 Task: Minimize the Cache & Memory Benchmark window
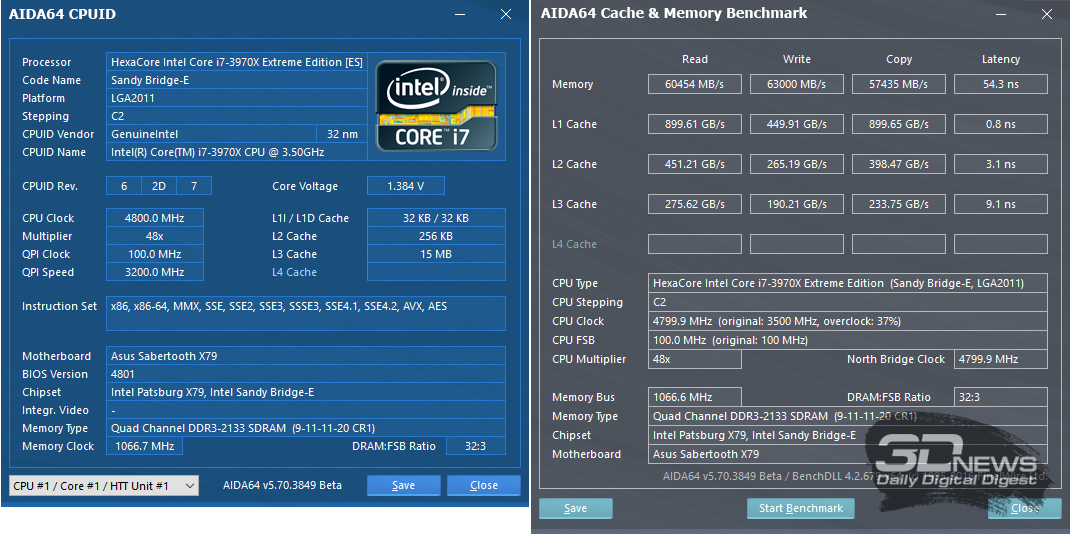pos(1000,14)
